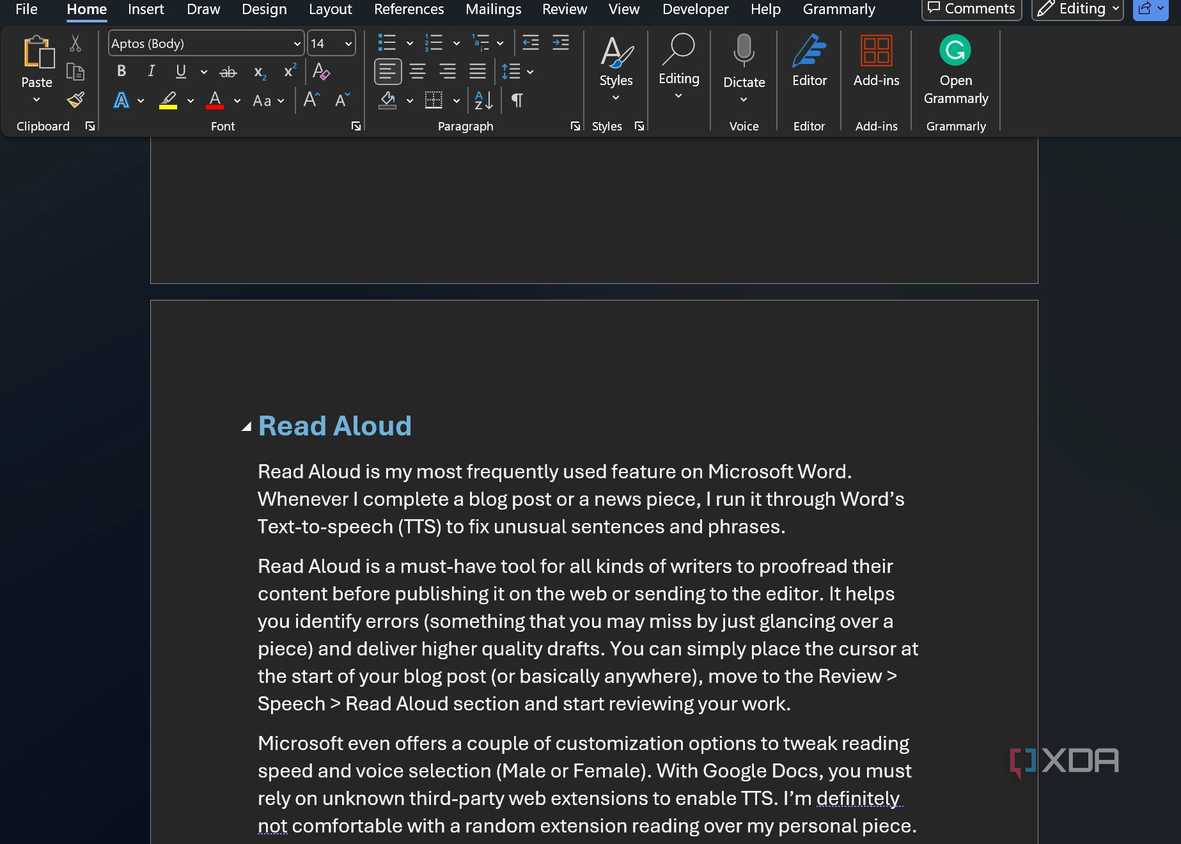Viewport: 1181px width, 844px height.
Task: Click the Sort A-Z icon
Action: 484,100
